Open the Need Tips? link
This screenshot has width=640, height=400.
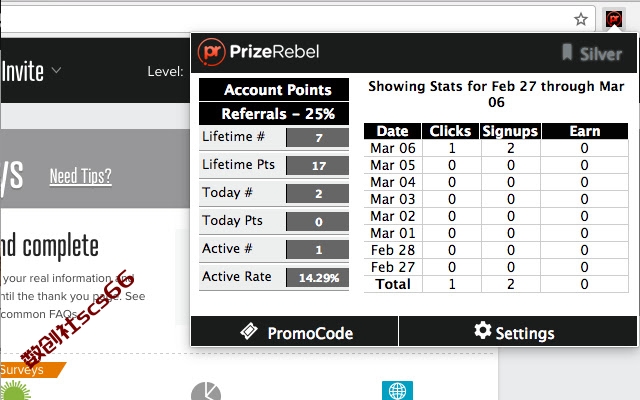pos(80,176)
